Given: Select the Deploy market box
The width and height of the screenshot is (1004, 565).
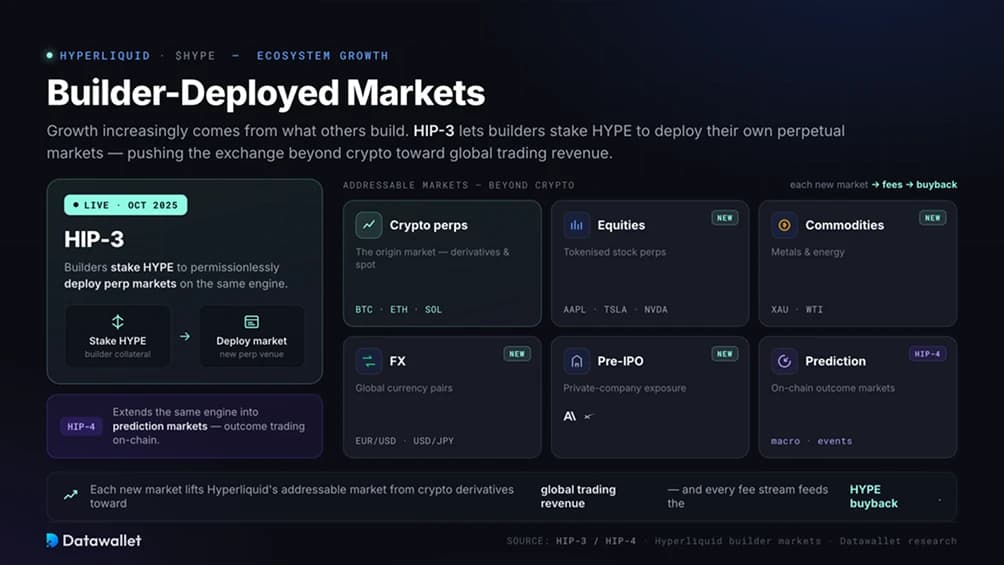Looking at the screenshot, I should (x=252, y=336).
